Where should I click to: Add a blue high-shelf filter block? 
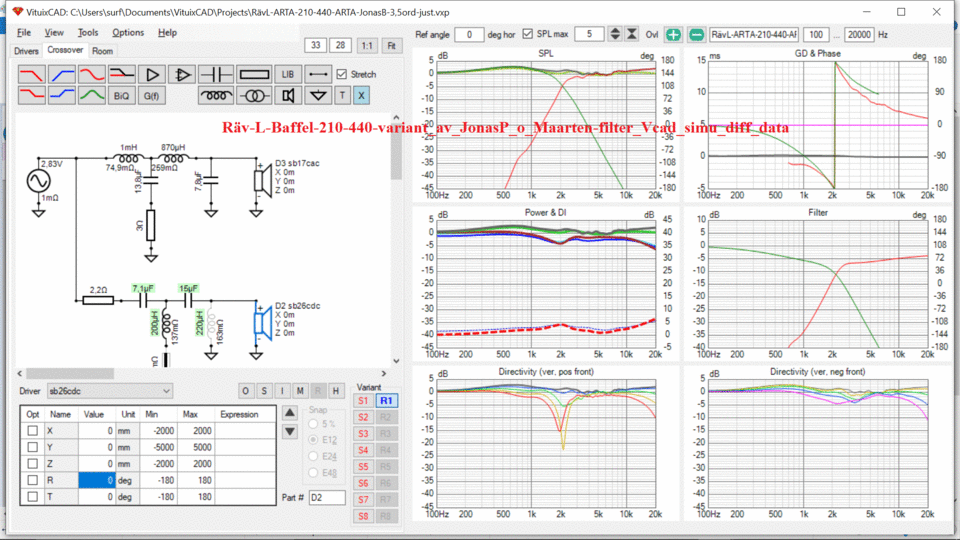click(62, 96)
